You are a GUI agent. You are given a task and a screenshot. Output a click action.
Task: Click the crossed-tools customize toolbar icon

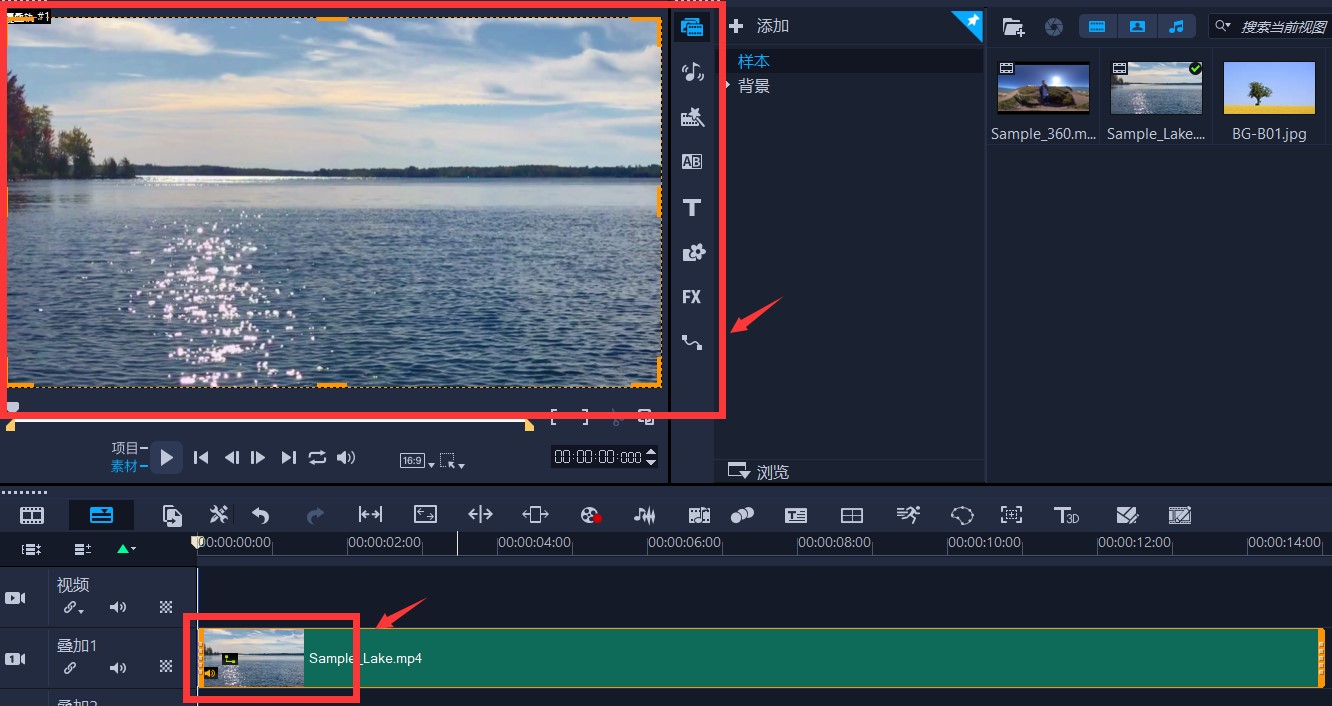coord(219,515)
